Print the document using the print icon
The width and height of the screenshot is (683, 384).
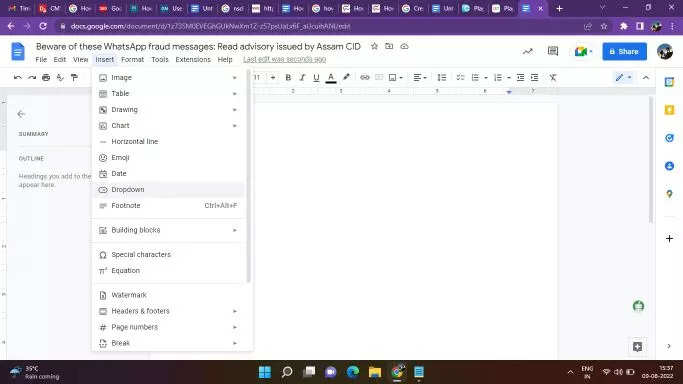[x=46, y=77]
